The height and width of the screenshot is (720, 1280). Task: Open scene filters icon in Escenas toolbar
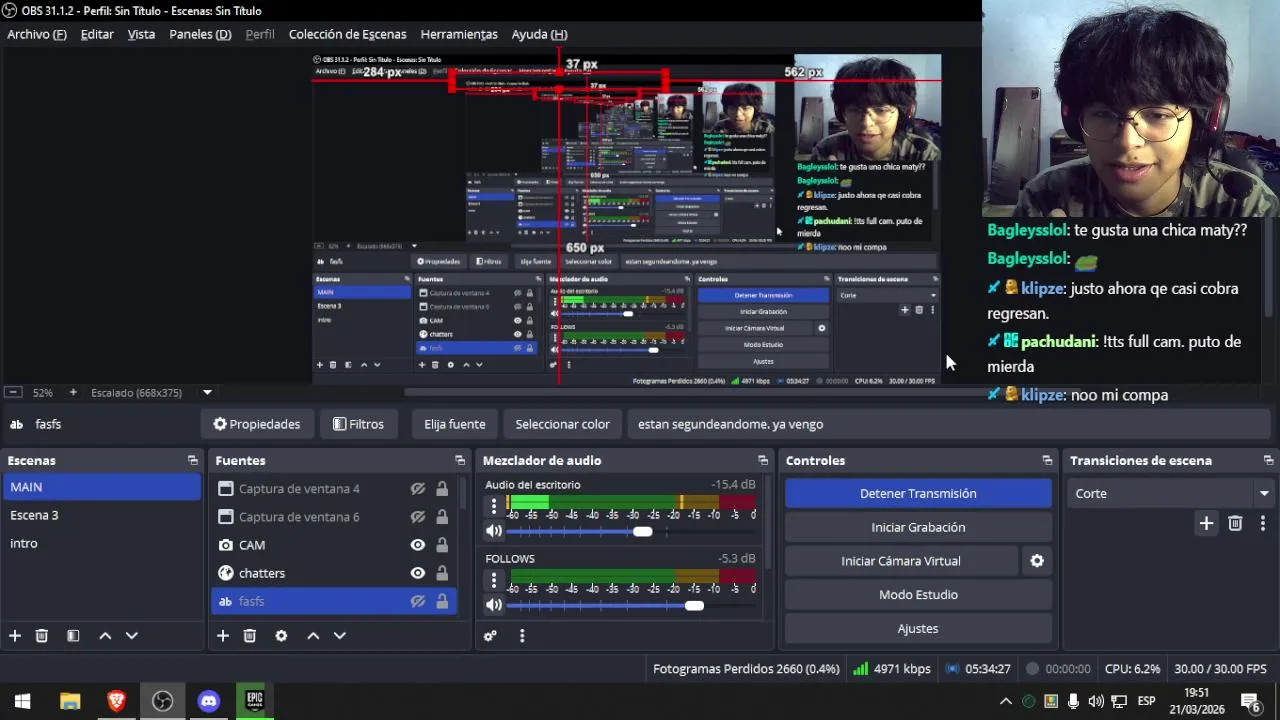pyautogui.click(x=73, y=635)
